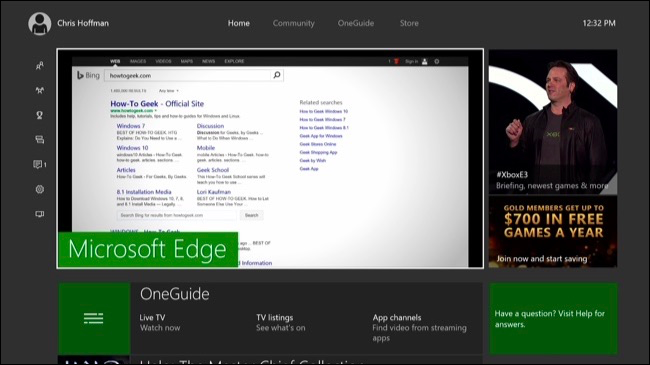The image size is (650, 365).
Task: Open the Discussion sublink
Action: tap(210, 126)
